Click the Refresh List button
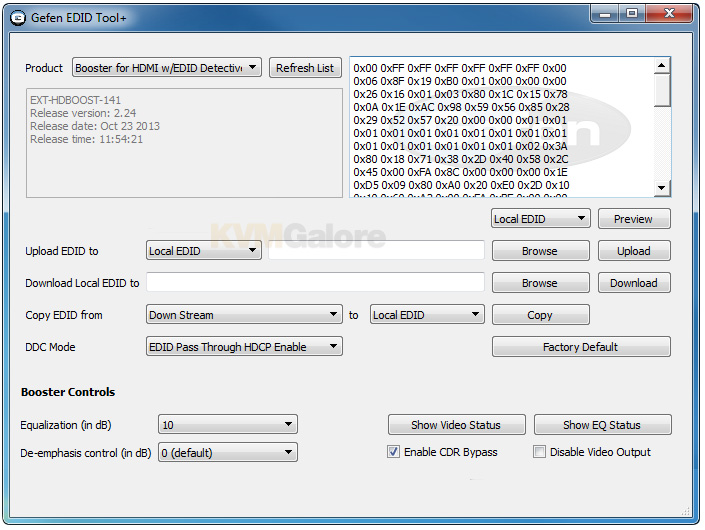This screenshot has width=705, height=530. pyautogui.click(x=305, y=68)
